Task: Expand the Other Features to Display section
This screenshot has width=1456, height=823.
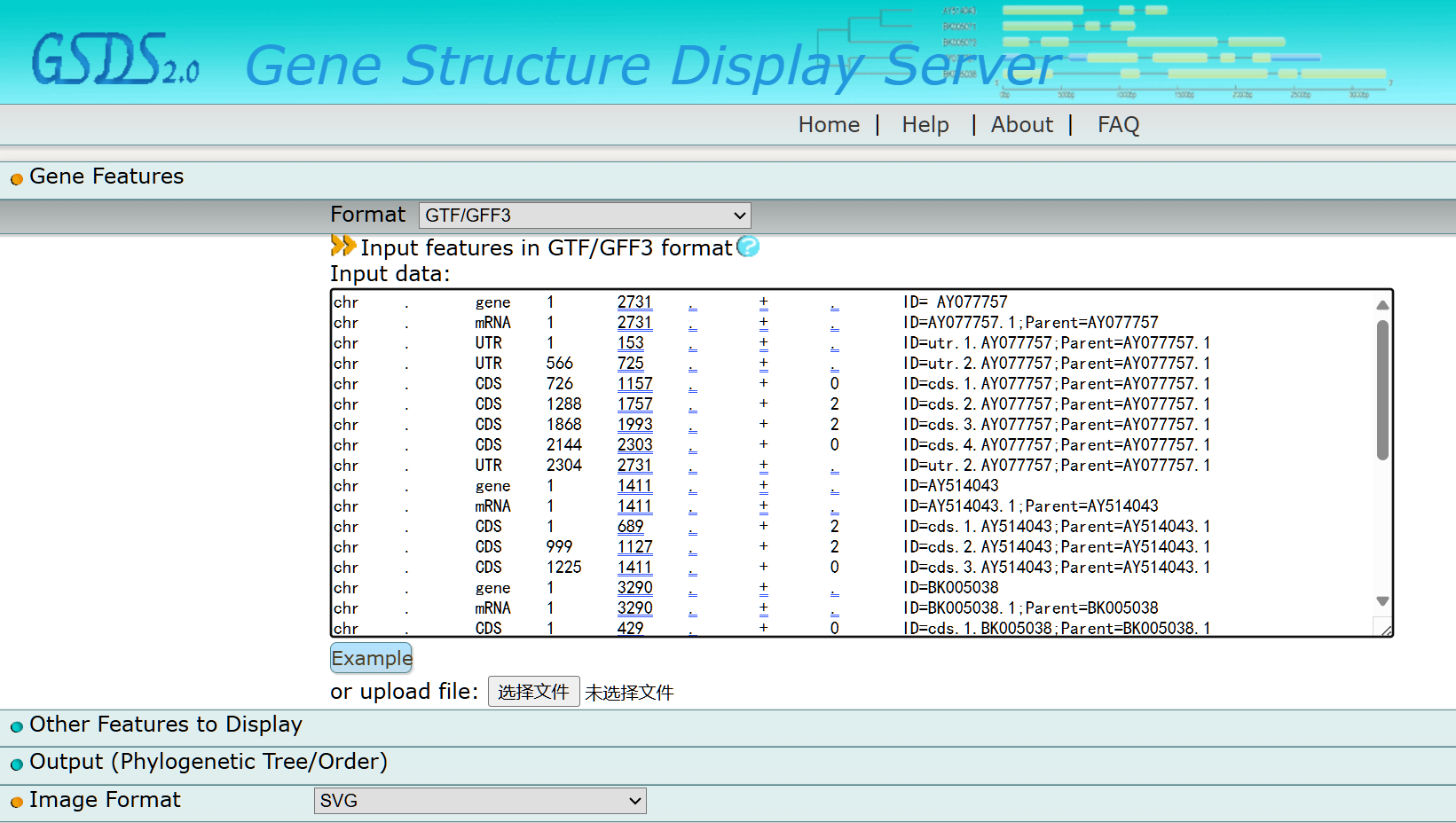Action: coord(166,725)
